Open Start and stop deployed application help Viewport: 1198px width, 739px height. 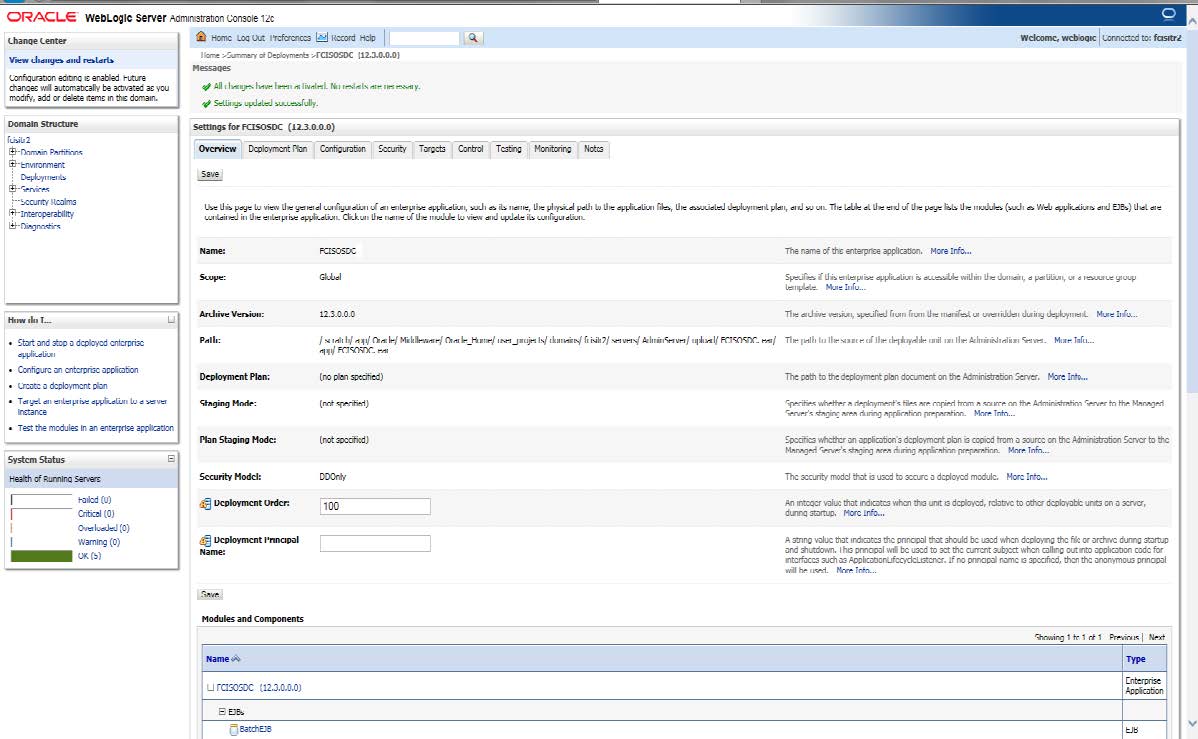(x=80, y=348)
